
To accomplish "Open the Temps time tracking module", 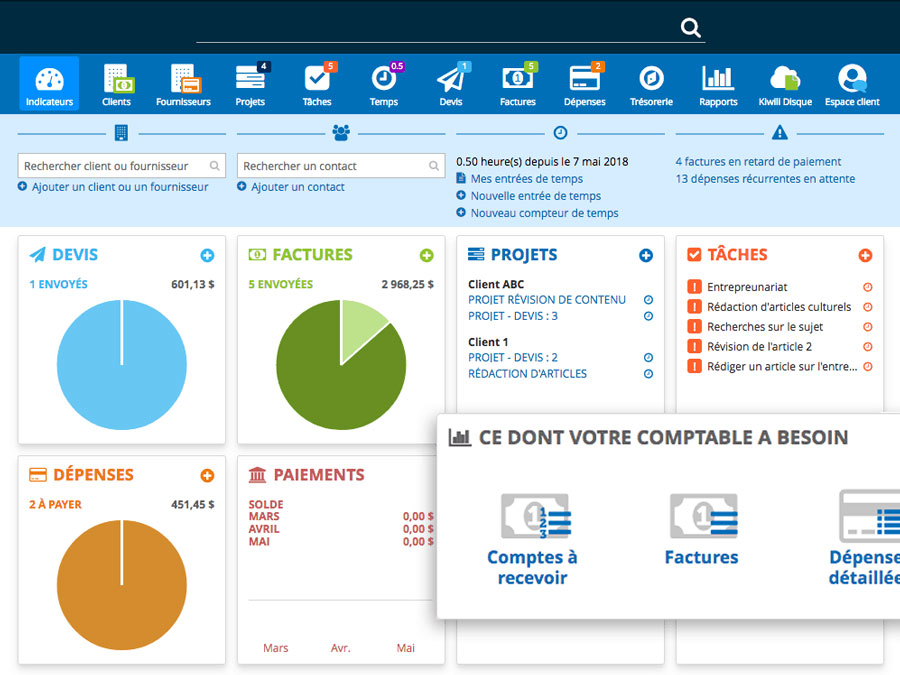I will (x=383, y=84).
